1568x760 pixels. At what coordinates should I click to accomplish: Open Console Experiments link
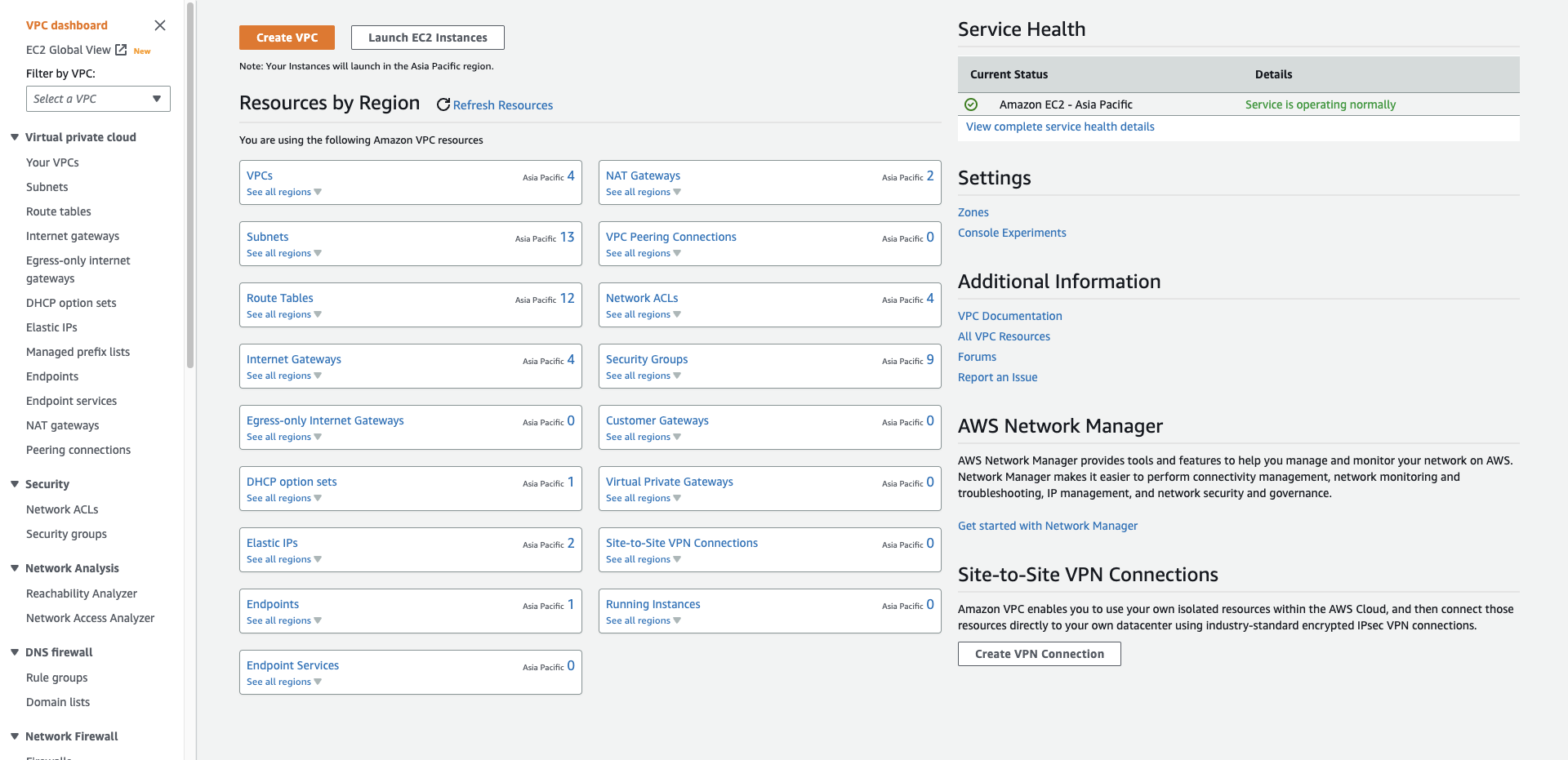click(x=1012, y=233)
